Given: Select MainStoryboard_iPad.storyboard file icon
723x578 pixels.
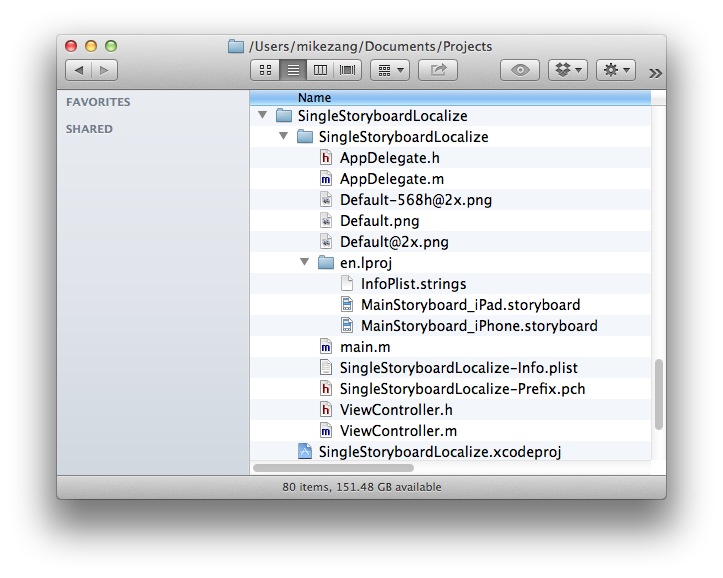Looking at the screenshot, I should (x=347, y=304).
